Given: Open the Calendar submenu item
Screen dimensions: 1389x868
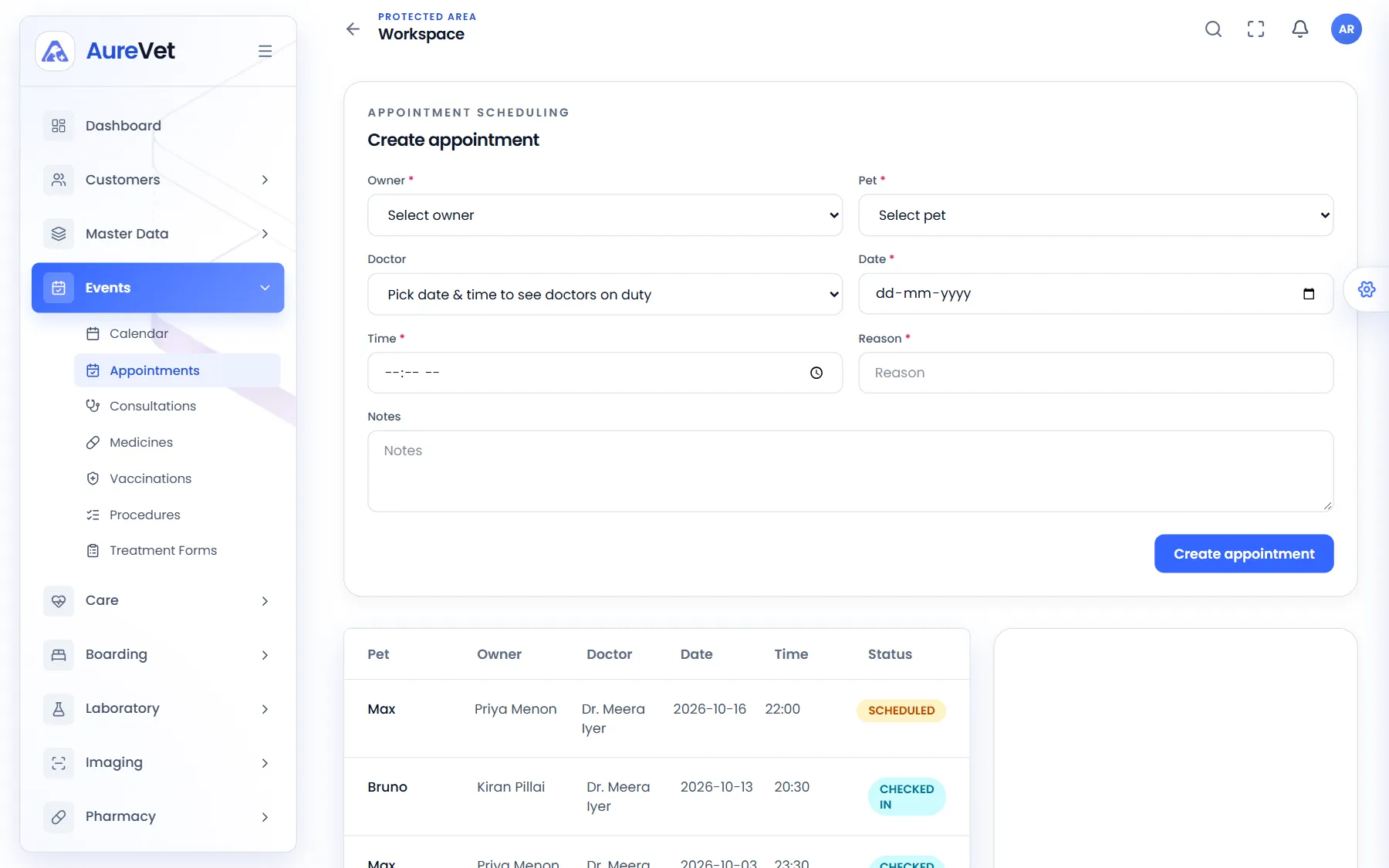Looking at the screenshot, I should [177, 334].
